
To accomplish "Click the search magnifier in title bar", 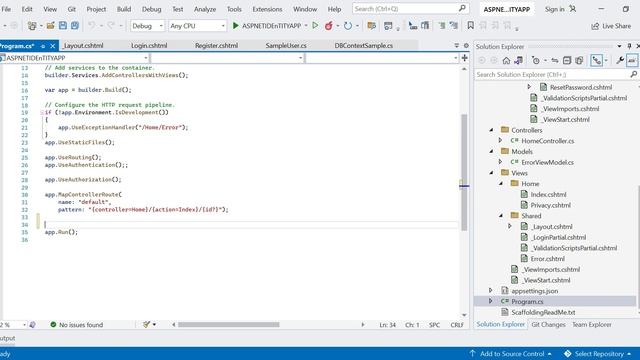I will 462,9.
